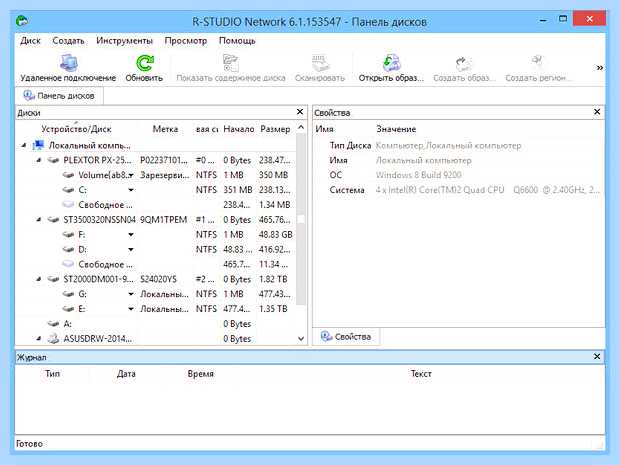Click the disk list scroll up arrow

tap(301, 127)
